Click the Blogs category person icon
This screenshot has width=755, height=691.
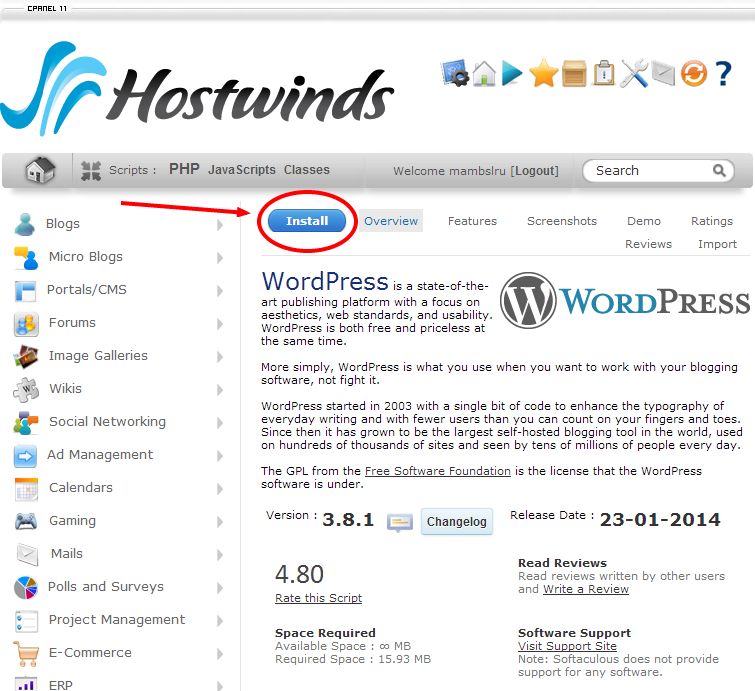click(25, 224)
